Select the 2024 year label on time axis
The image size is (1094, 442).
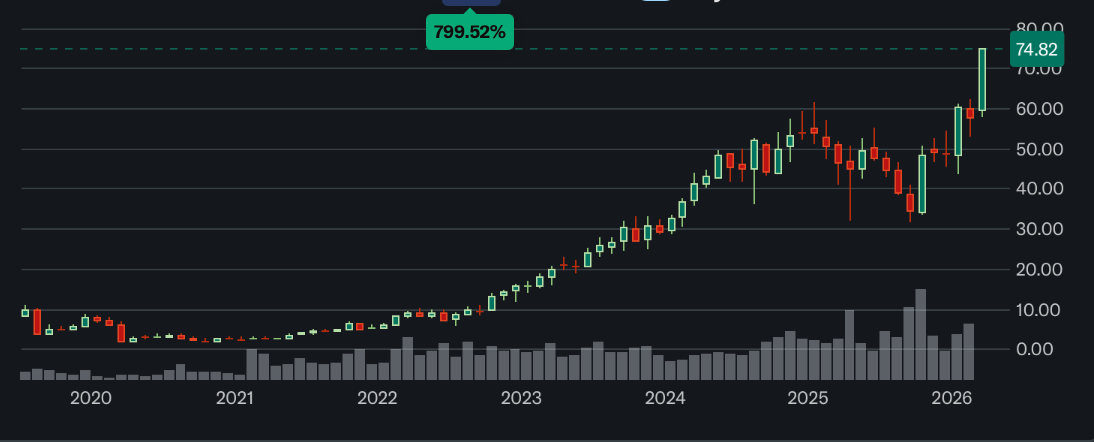point(665,398)
